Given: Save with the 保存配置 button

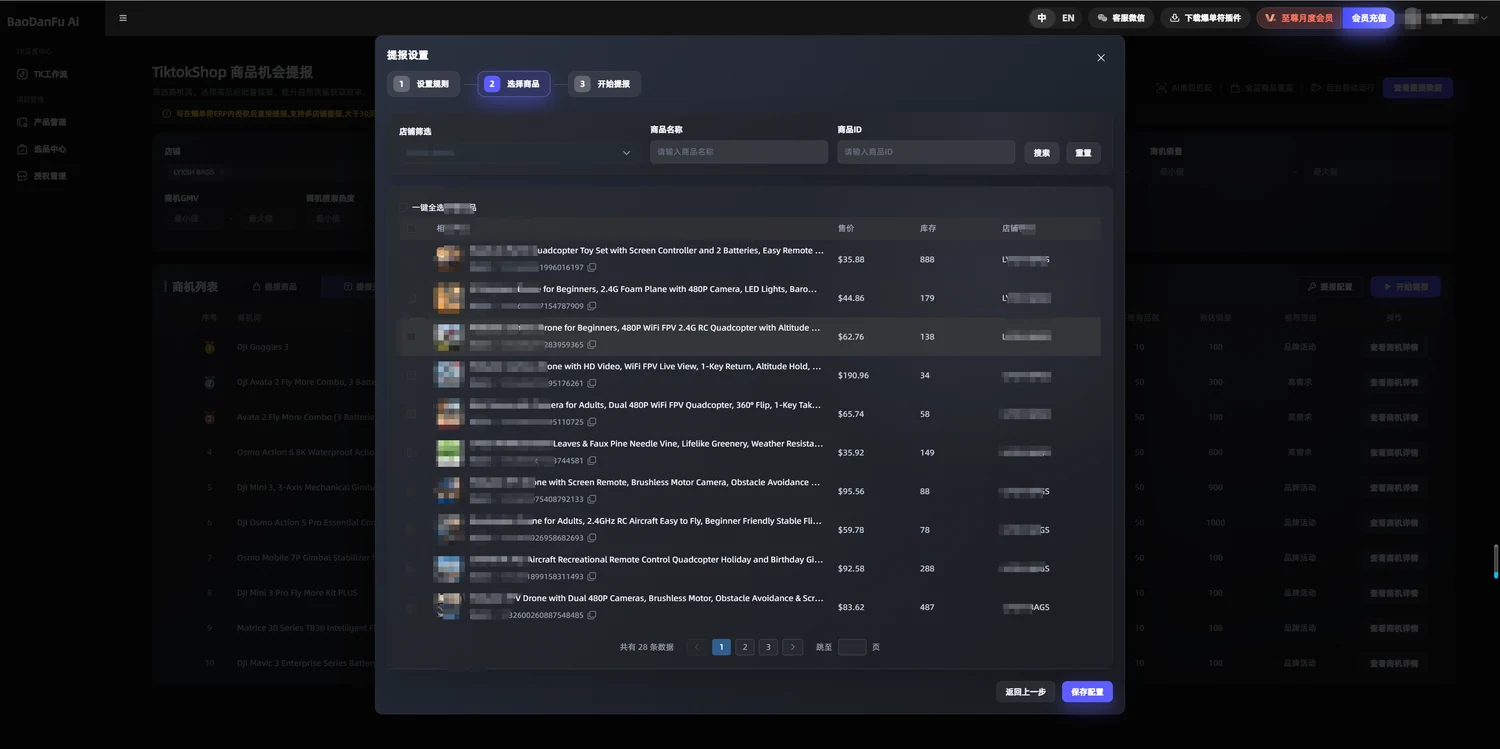Looking at the screenshot, I should coord(1087,692).
